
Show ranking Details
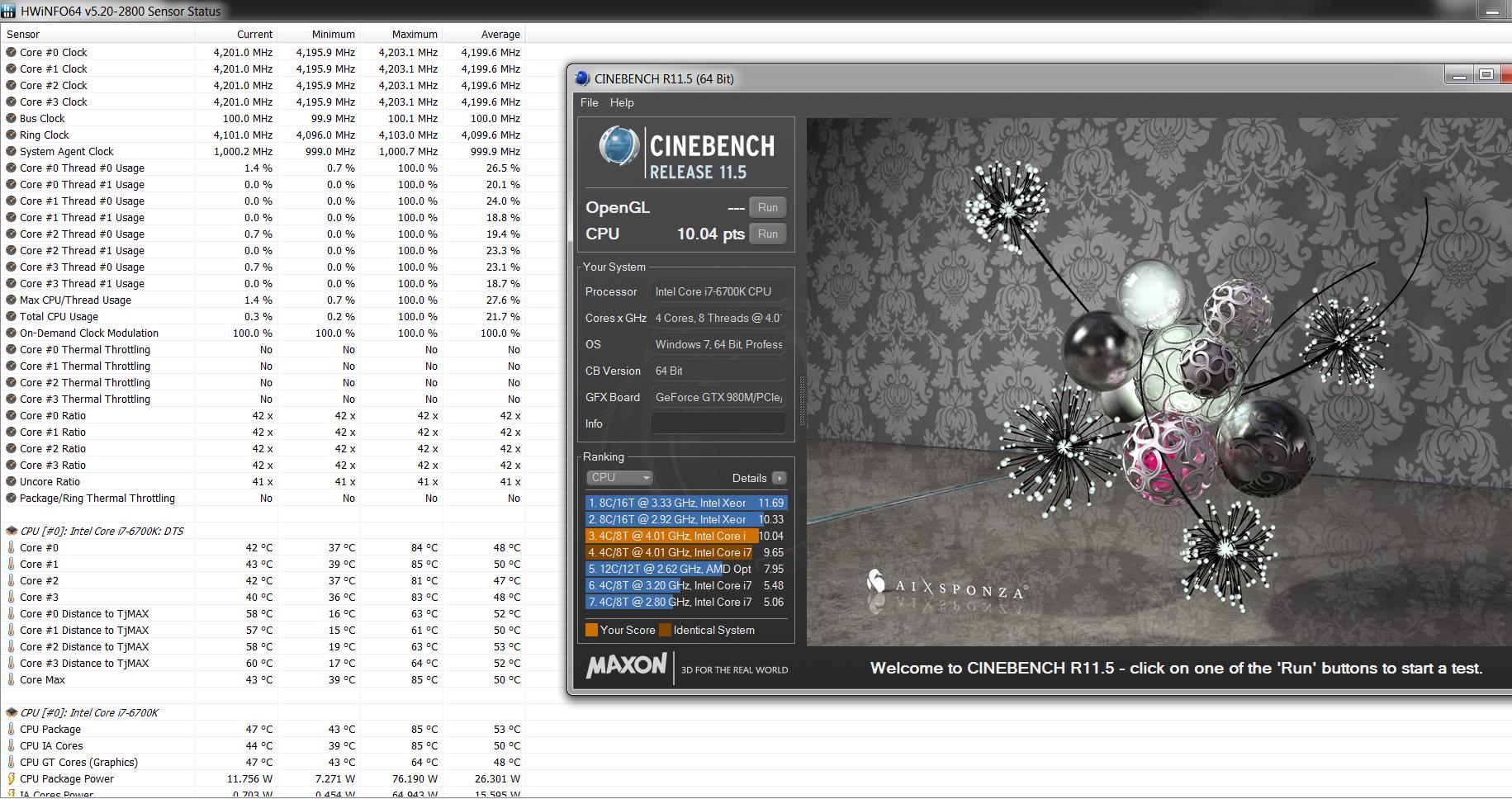pyautogui.click(x=749, y=478)
